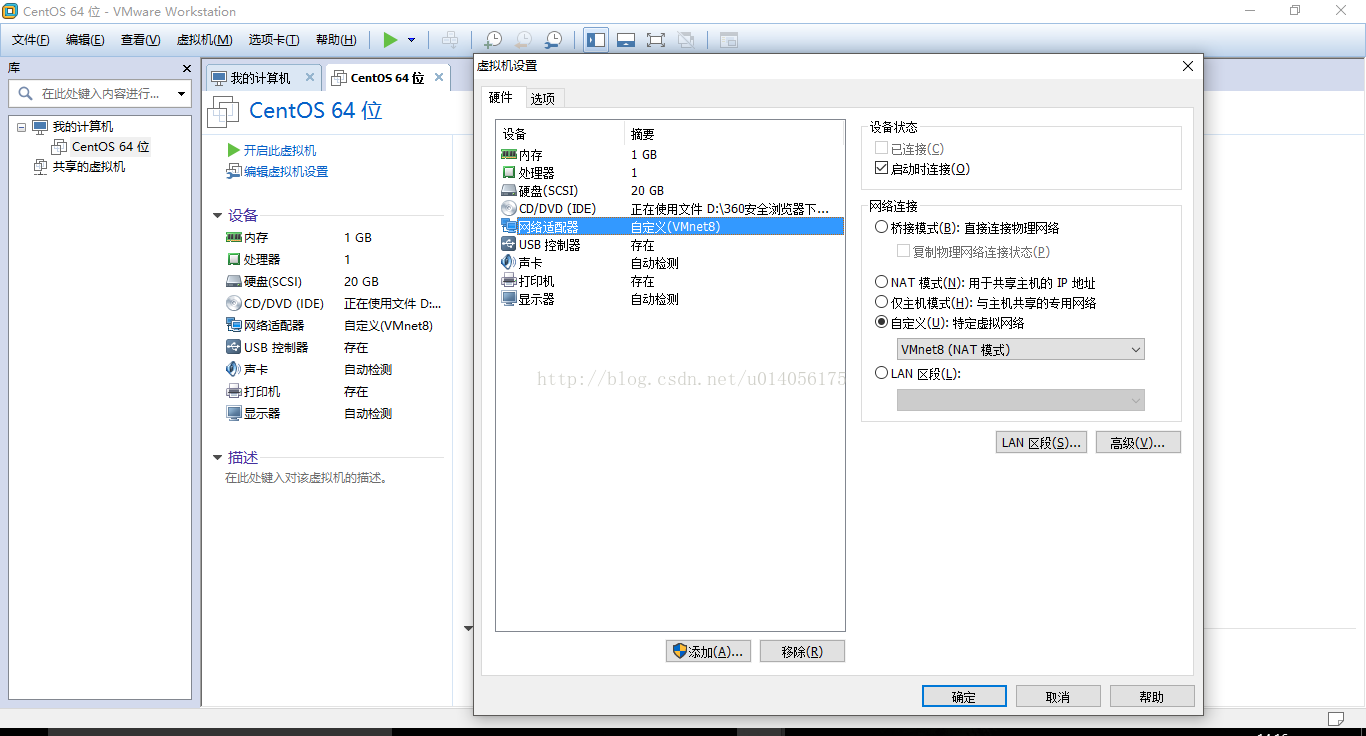Collapse the 描述 section triangle
The image size is (1366, 736).
click(217, 457)
